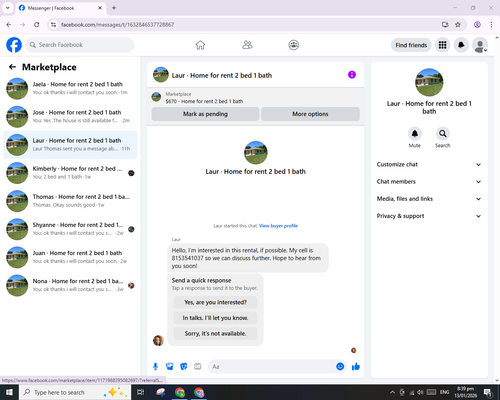
Task: Open conversation information purple icon
Action: tap(352, 75)
